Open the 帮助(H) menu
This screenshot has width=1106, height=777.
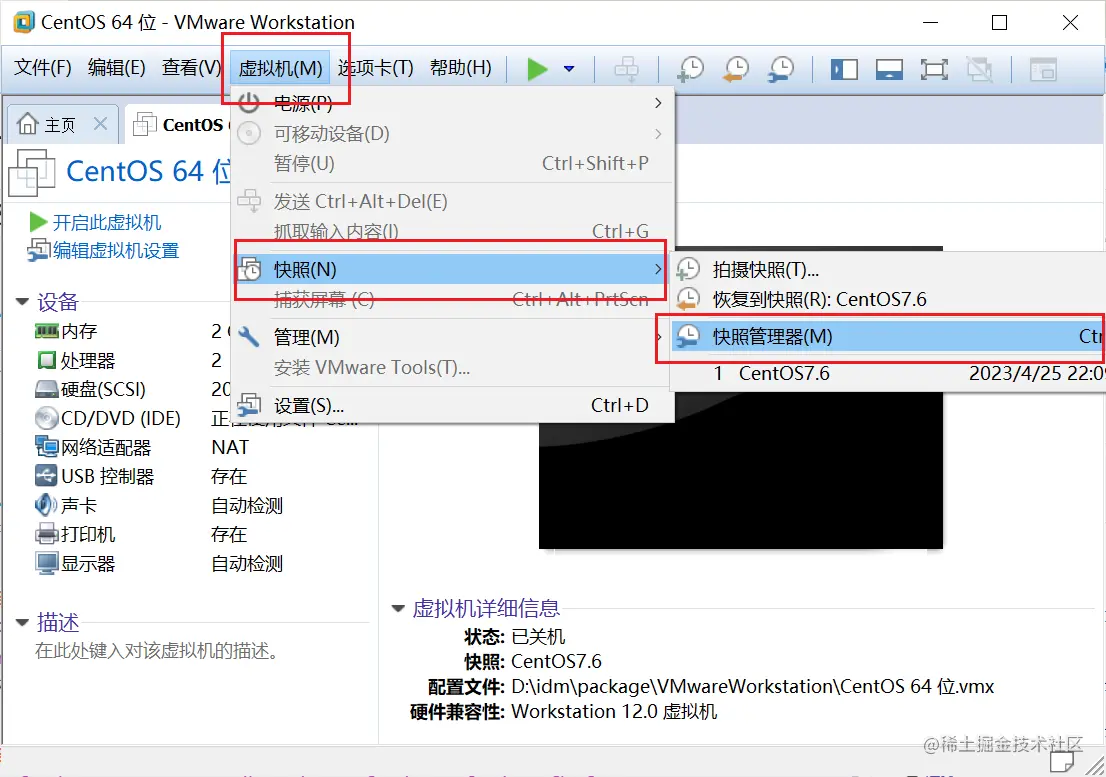pos(461,68)
